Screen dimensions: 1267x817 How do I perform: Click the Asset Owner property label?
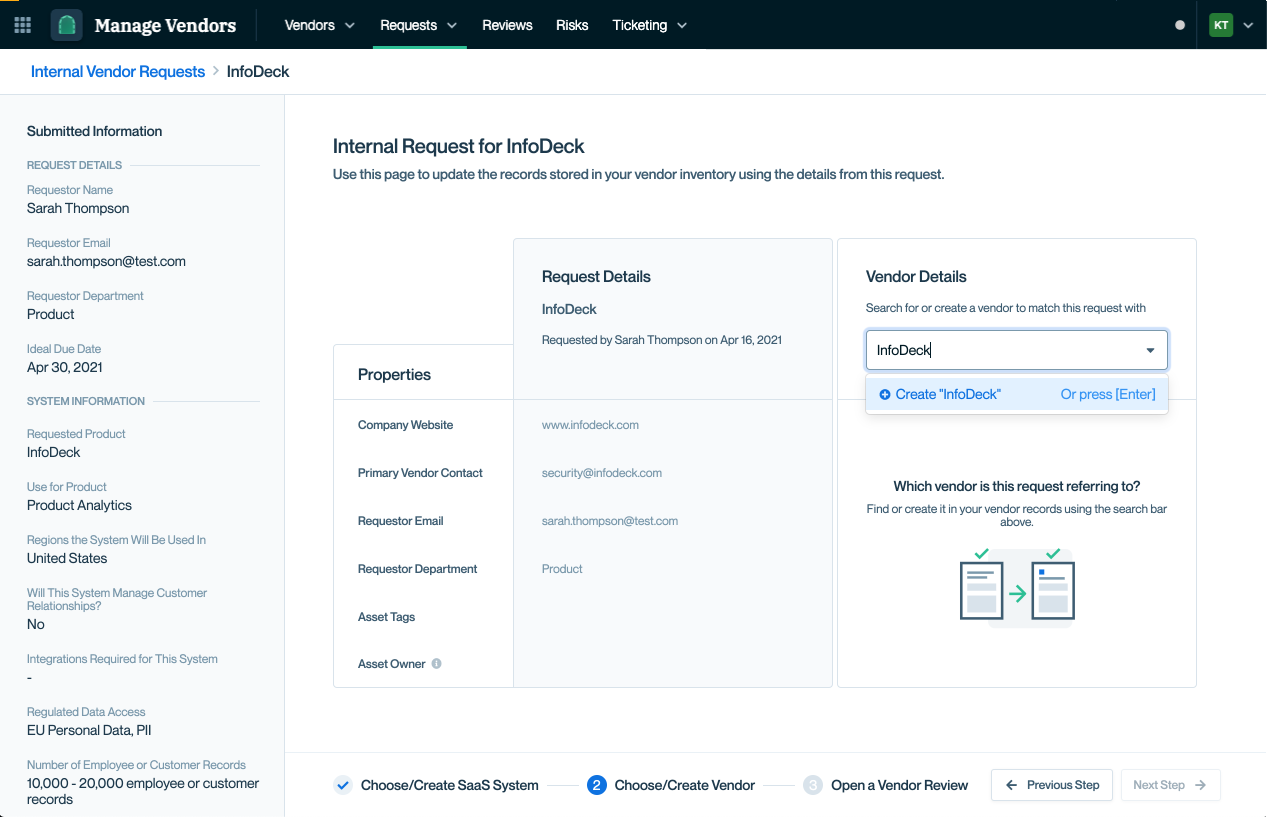tap(392, 664)
